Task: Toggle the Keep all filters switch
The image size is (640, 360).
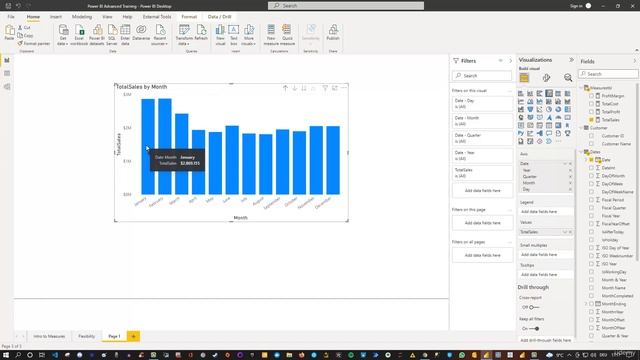Action: click(534, 329)
